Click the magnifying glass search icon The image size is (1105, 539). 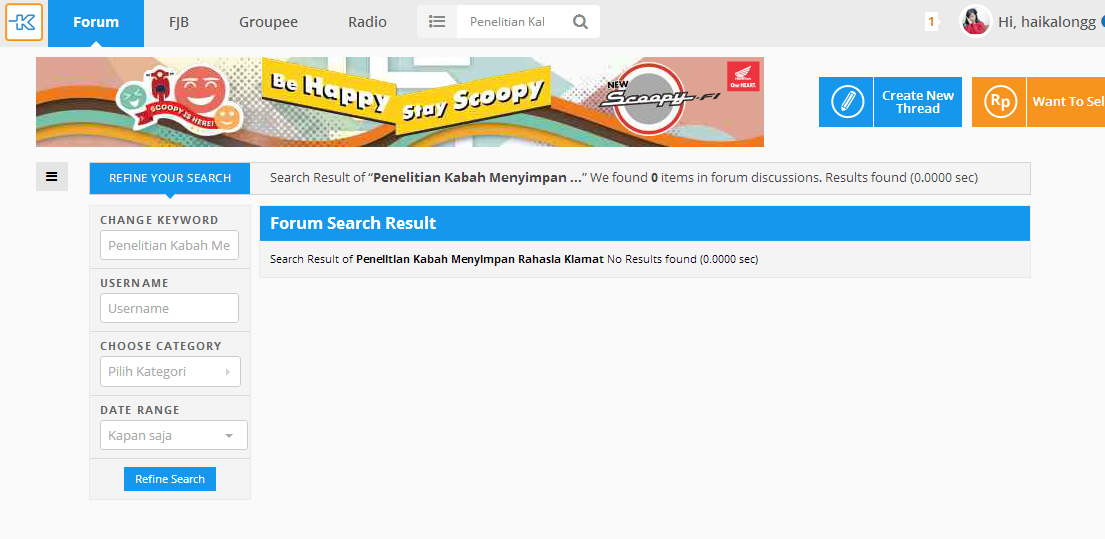pos(581,22)
